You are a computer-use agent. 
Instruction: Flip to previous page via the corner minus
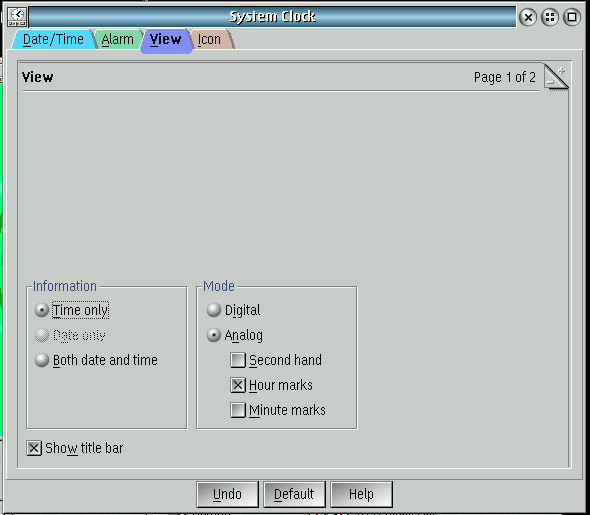point(550,82)
